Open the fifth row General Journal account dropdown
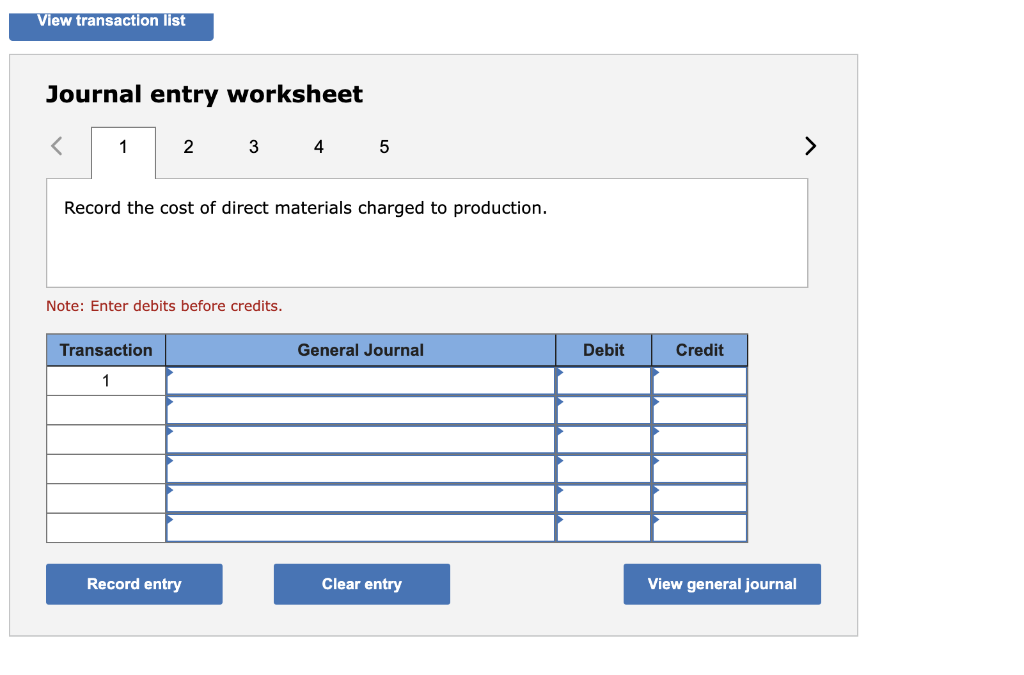 click(x=360, y=499)
